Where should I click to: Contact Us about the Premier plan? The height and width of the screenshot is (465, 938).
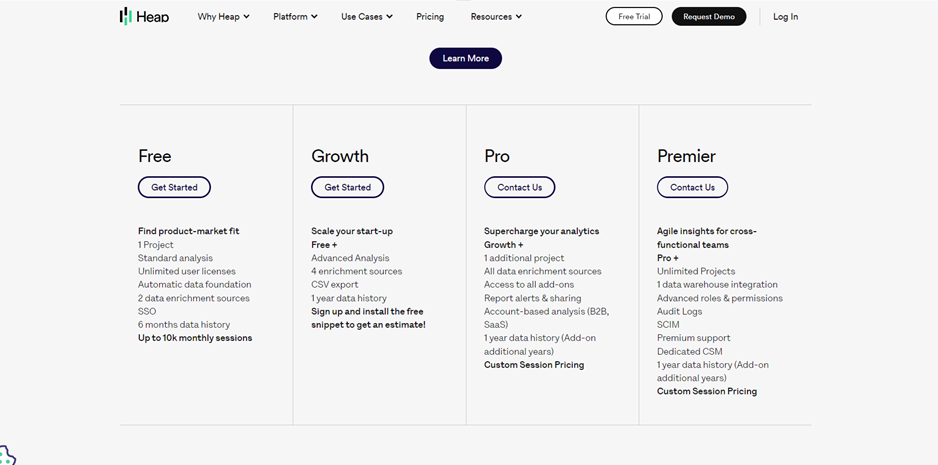pyautogui.click(x=693, y=187)
